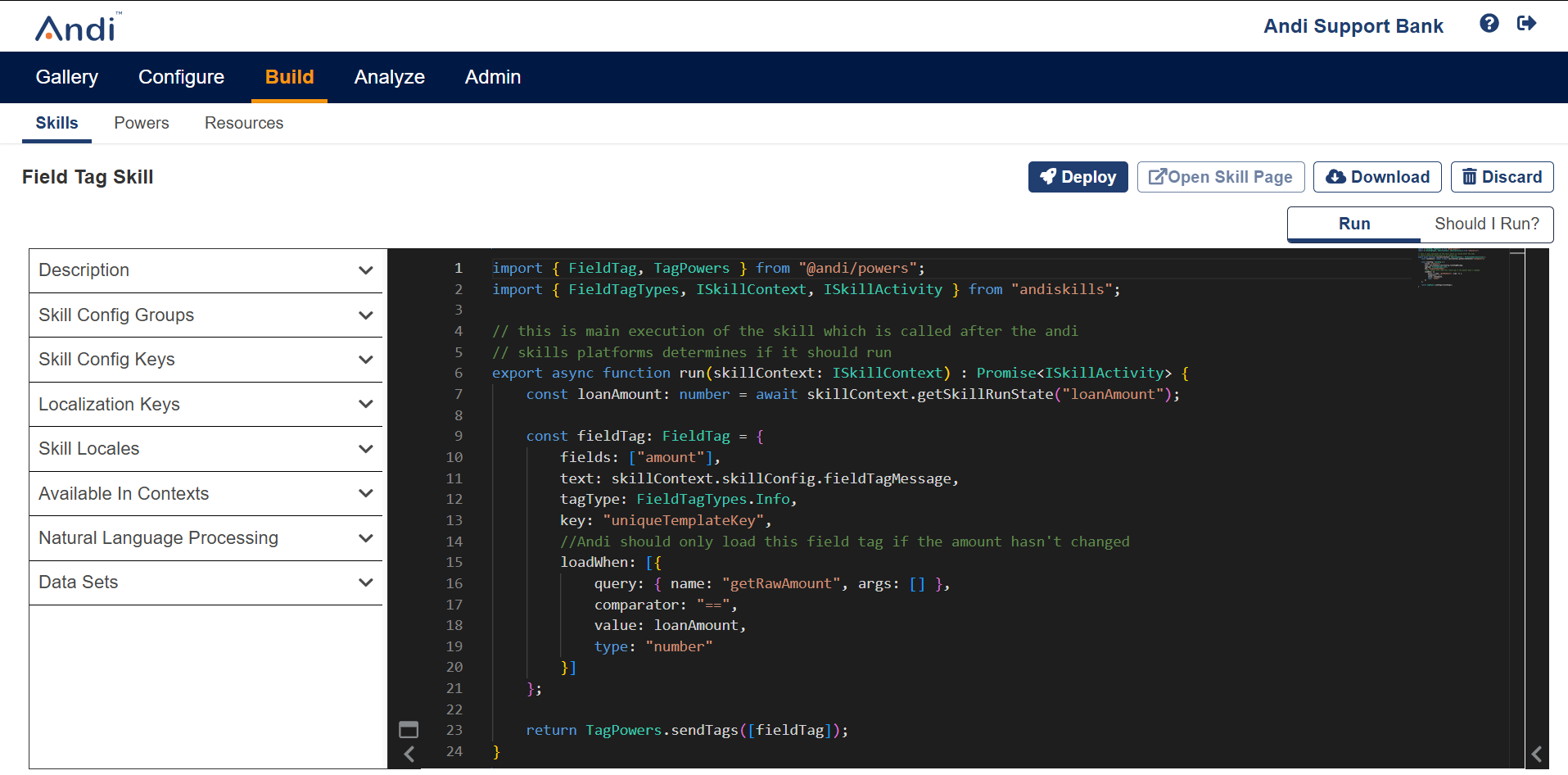Select the Build menu item

click(289, 77)
